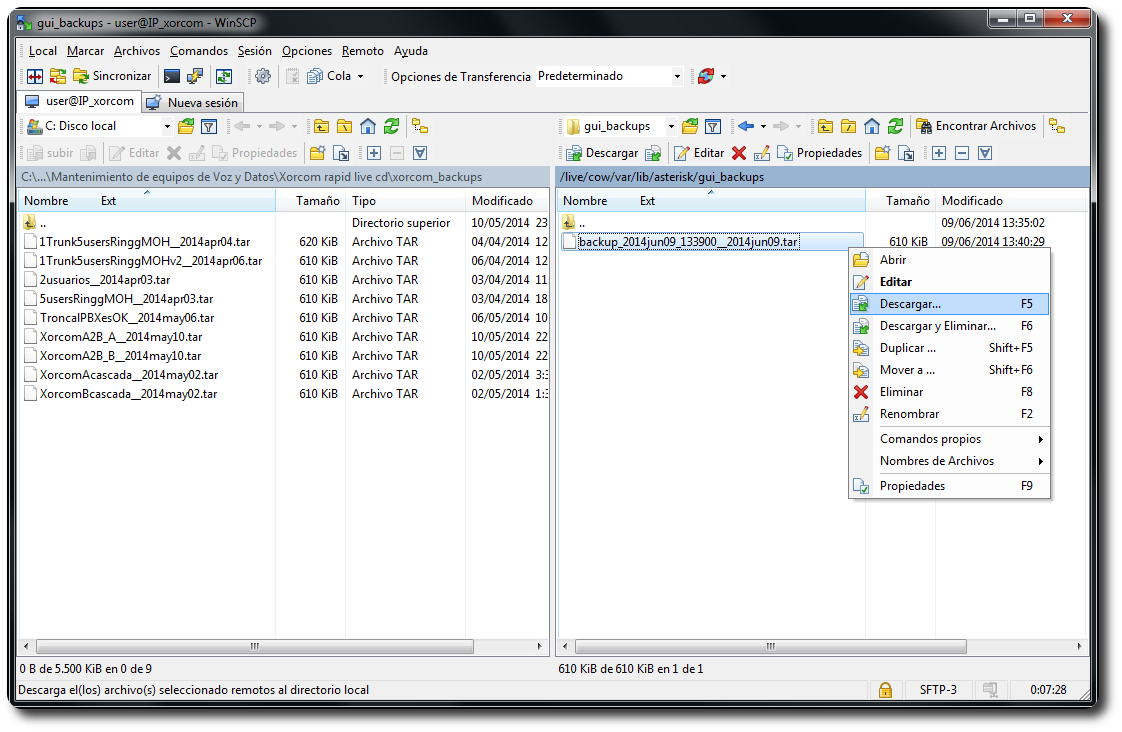Click the lock encryption status icon
This screenshot has height=732, width=1122.
point(885,690)
